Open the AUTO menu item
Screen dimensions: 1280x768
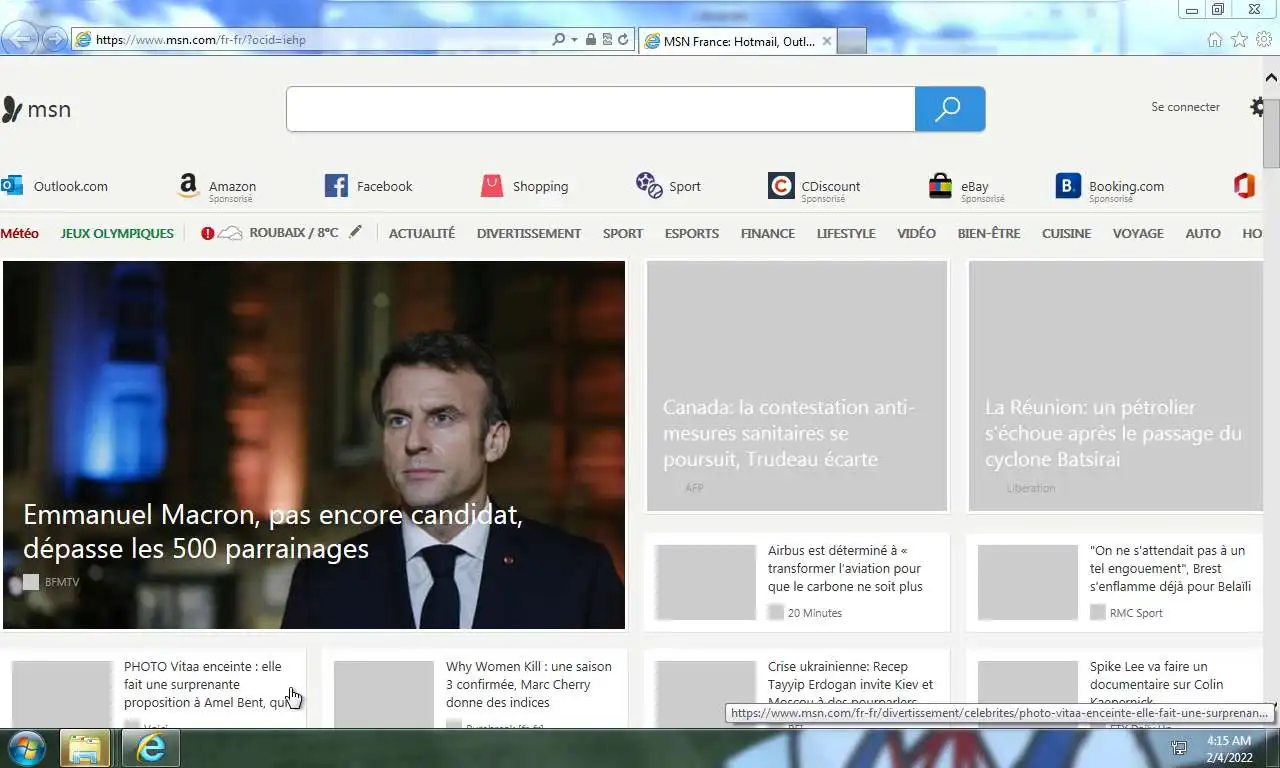[x=1203, y=233]
